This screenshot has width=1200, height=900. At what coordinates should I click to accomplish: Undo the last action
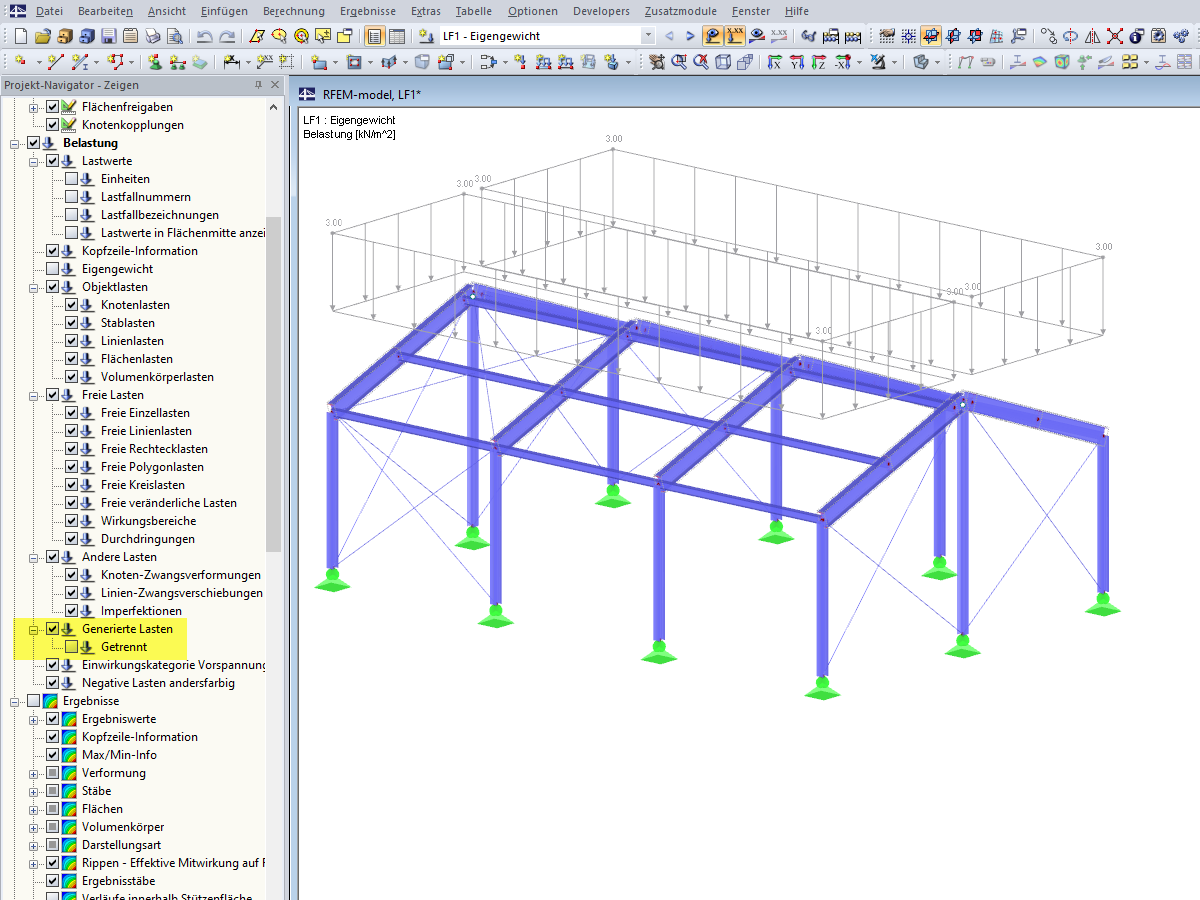click(x=203, y=36)
